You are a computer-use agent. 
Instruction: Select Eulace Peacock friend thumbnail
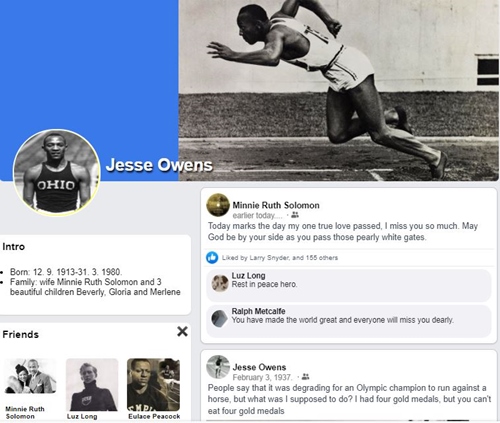[x=154, y=385]
